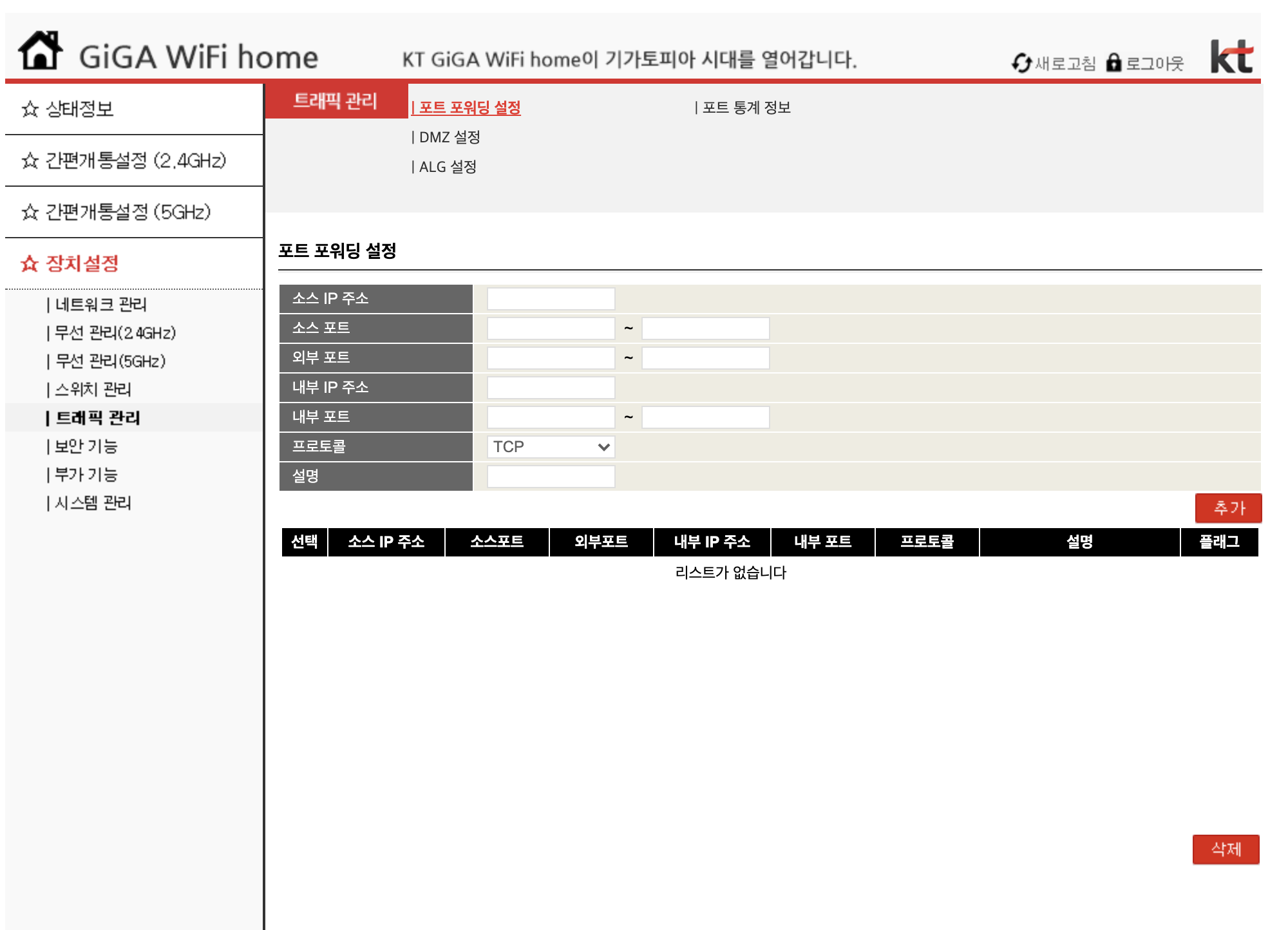Viewport: 1288px width, 930px height.
Task: Click red star icon beside 장치설정
Action: pyautogui.click(x=30, y=263)
